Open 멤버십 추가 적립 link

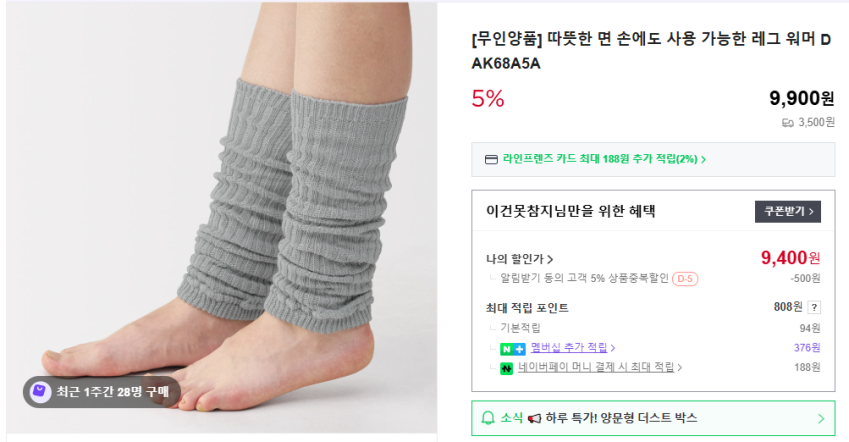(573, 348)
